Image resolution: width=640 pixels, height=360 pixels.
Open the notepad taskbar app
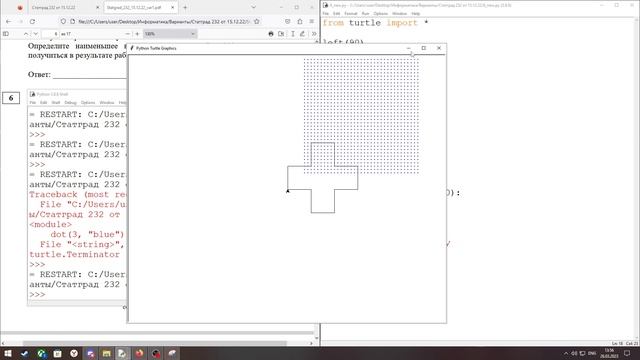point(58,353)
